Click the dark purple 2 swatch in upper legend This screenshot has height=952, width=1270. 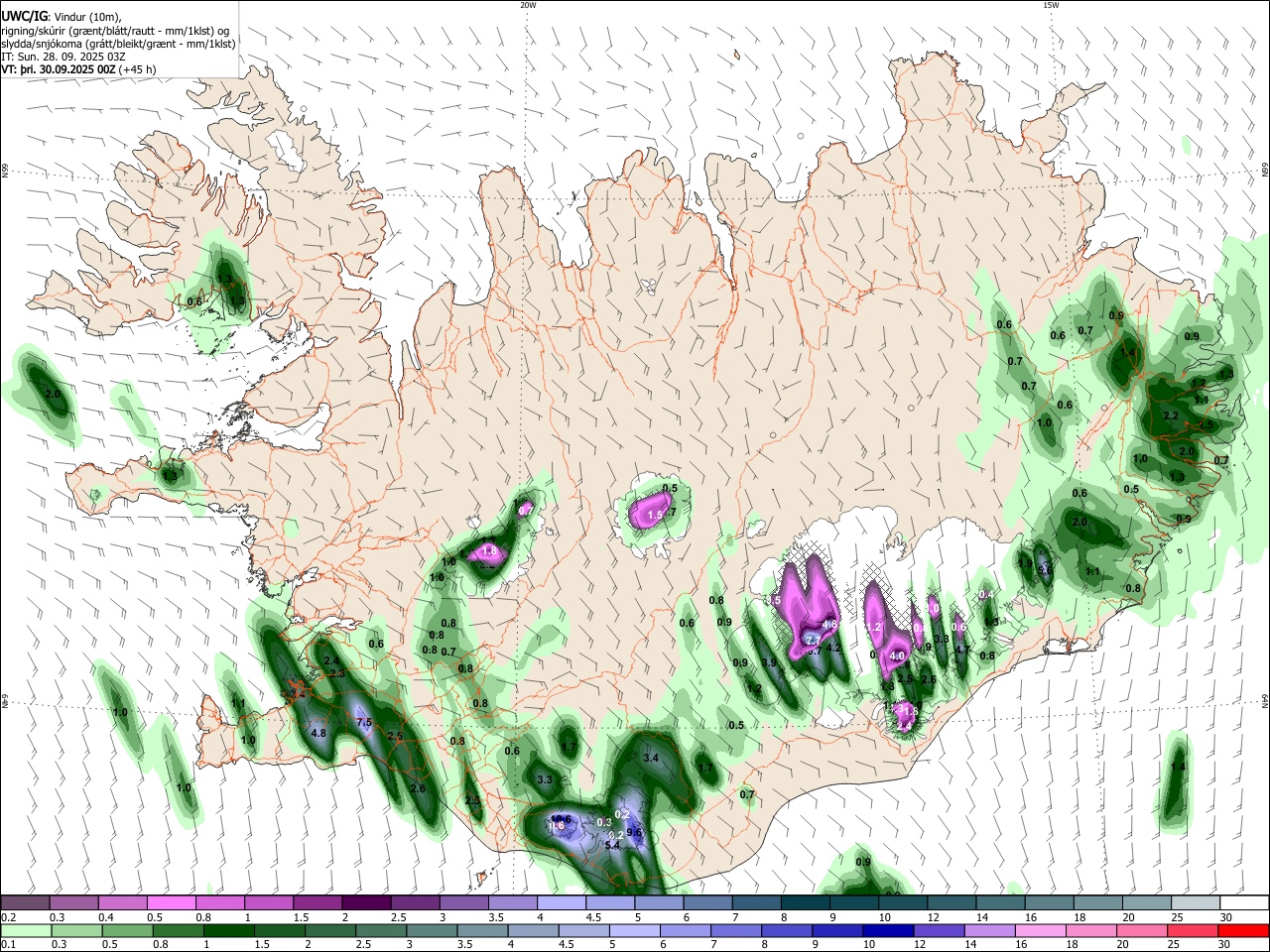[x=365, y=902]
